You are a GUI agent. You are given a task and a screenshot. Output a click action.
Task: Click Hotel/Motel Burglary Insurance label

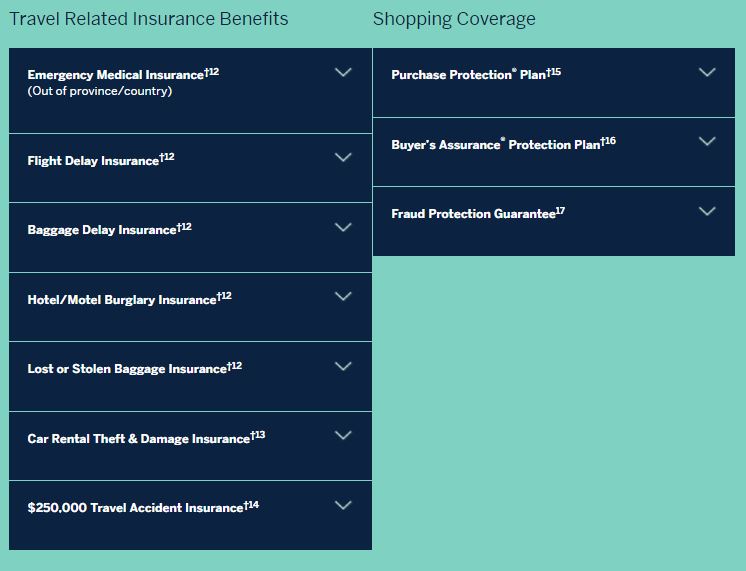[122, 300]
